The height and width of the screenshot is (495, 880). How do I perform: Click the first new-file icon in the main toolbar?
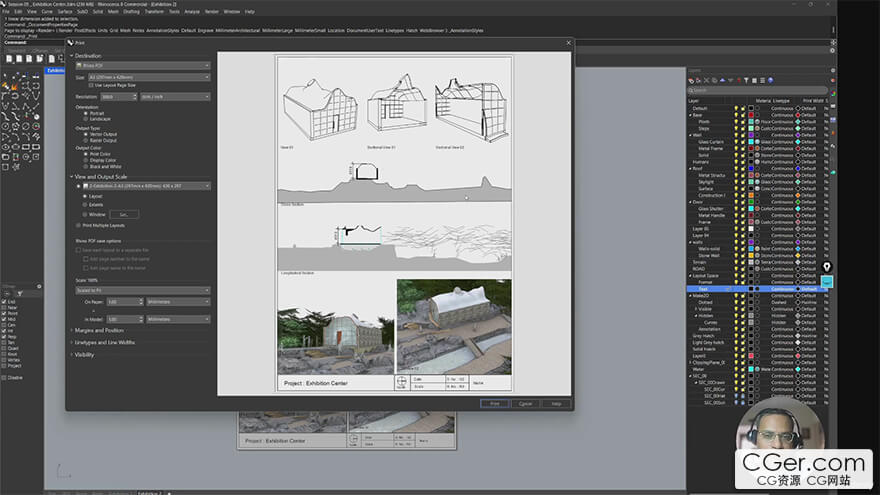(x=8, y=58)
